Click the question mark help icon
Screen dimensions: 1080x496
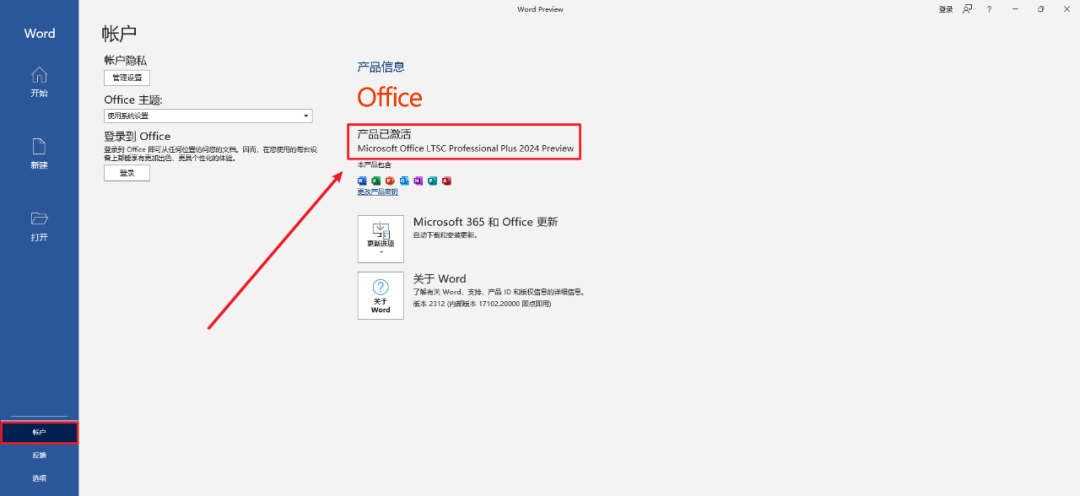click(990, 9)
